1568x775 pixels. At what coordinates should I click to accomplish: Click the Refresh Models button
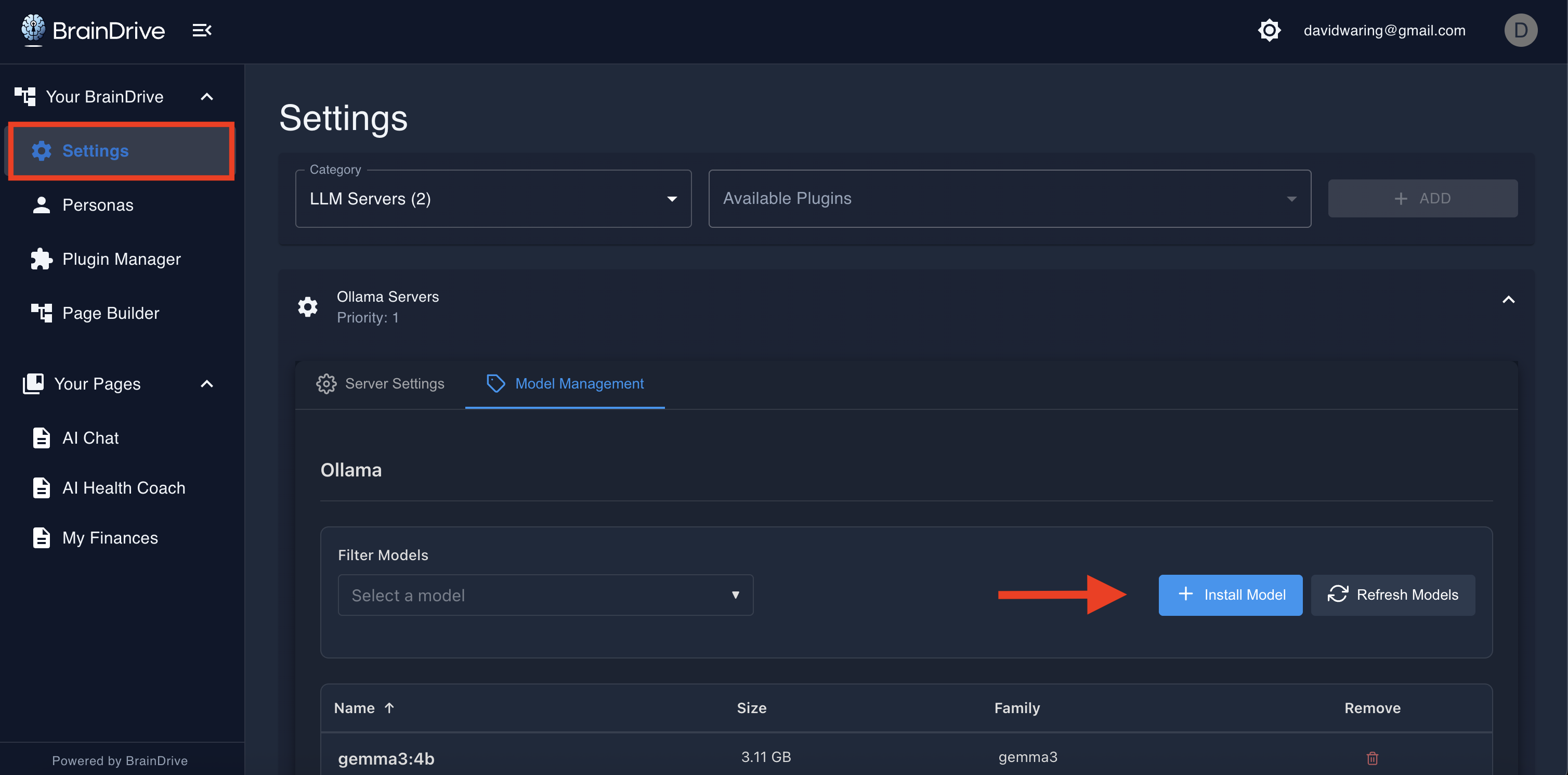[x=1392, y=595]
